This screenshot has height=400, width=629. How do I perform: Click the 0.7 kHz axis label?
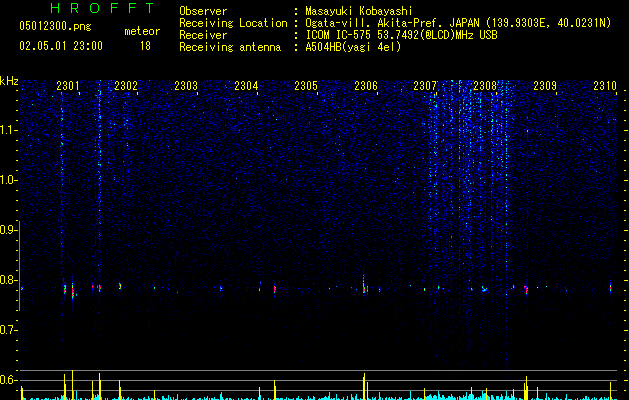(8, 330)
